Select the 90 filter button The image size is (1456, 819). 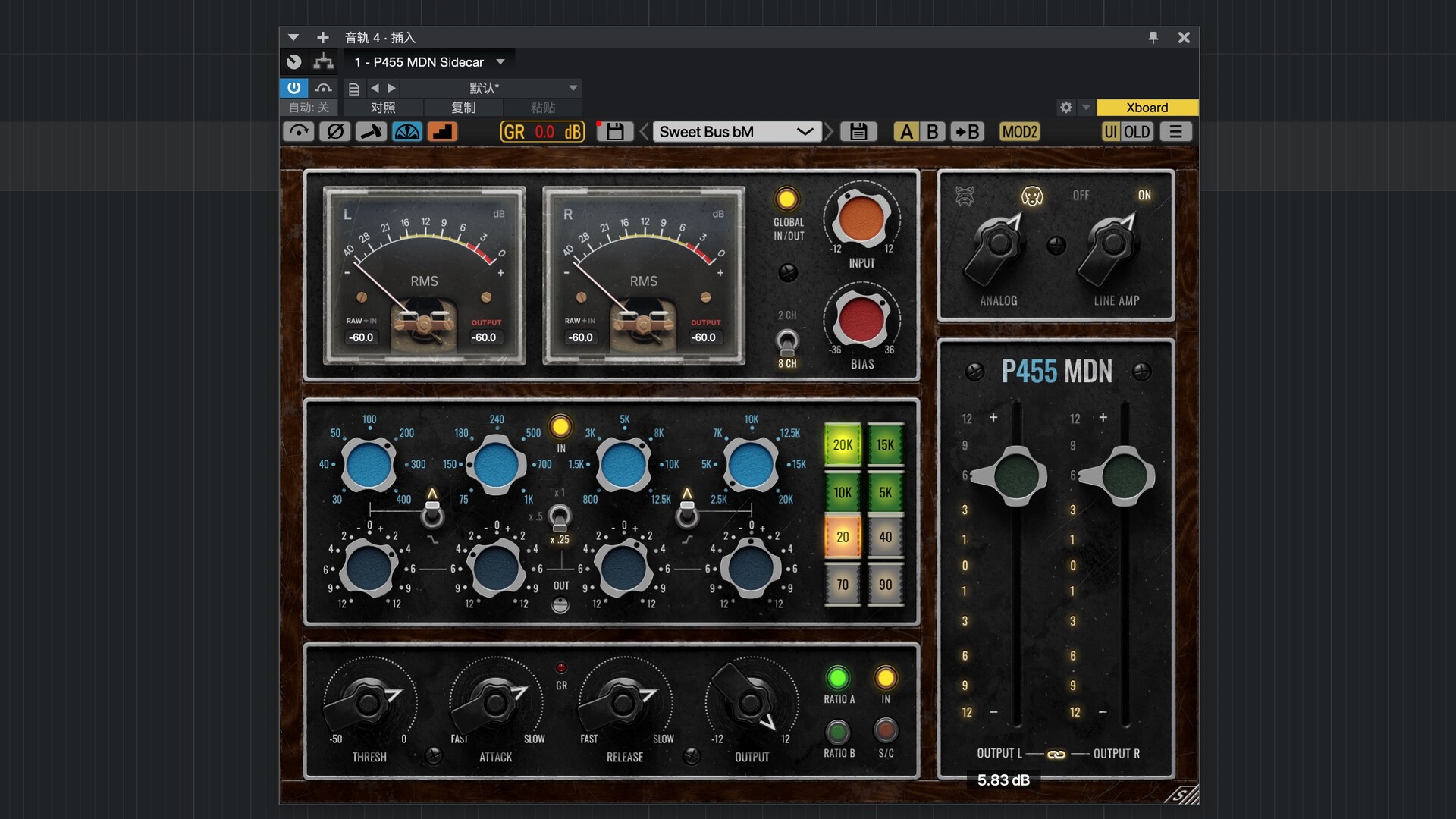click(885, 585)
